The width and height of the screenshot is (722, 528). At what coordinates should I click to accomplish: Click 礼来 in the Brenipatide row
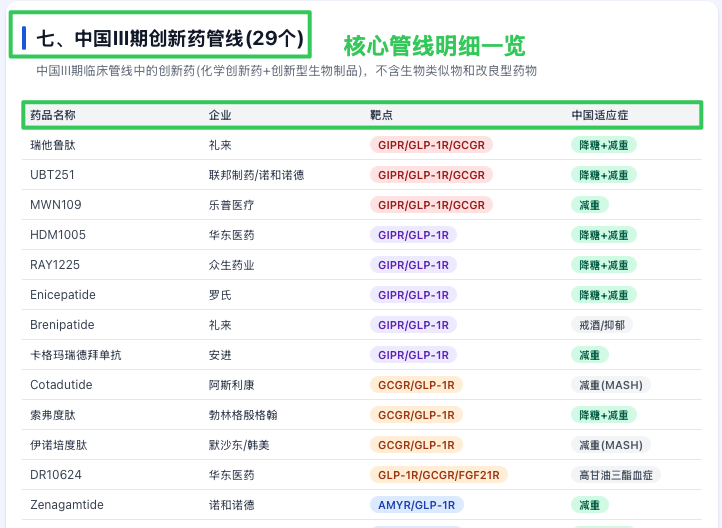[x=220, y=325]
